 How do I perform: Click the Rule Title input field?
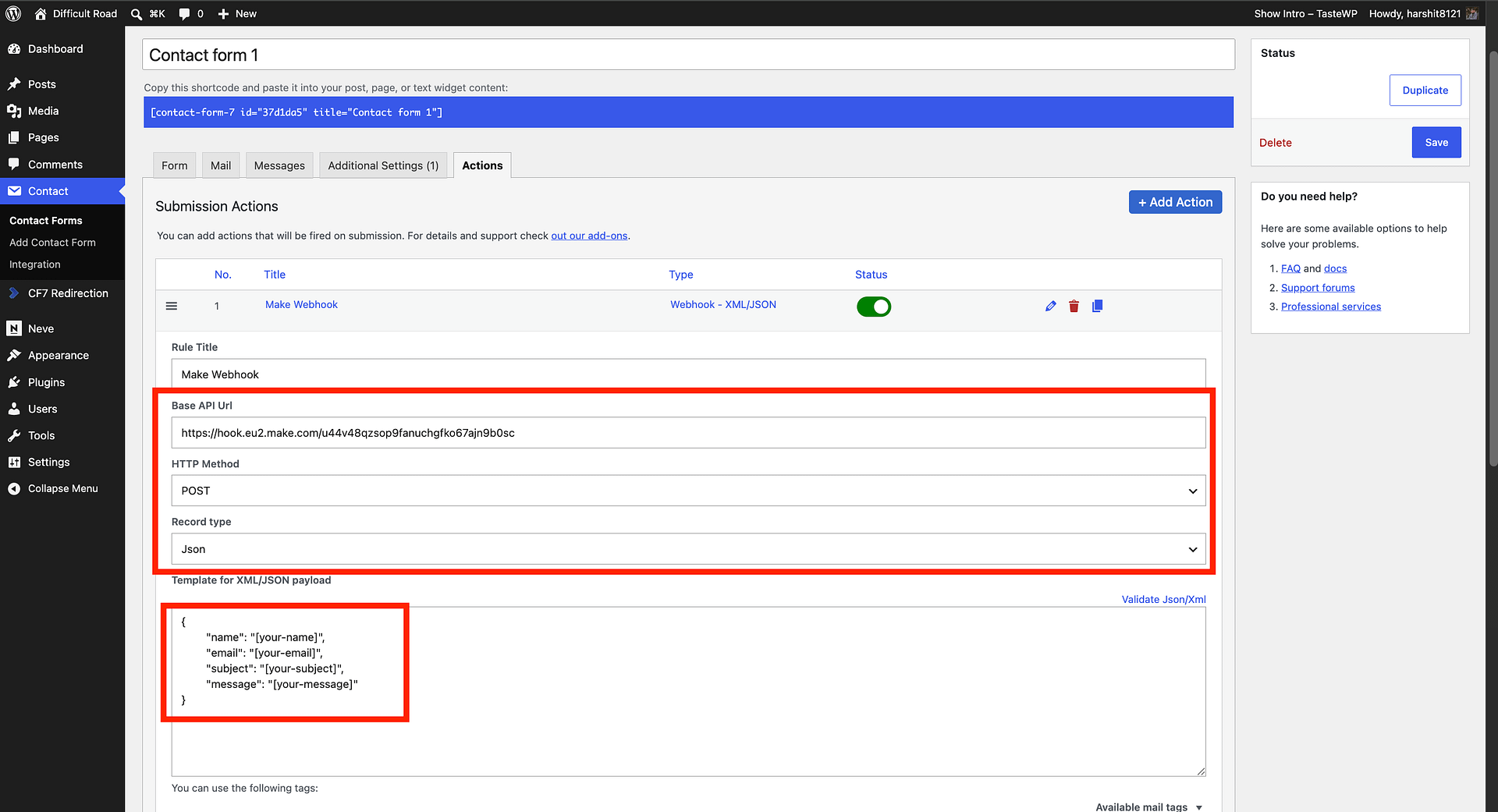(x=688, y=374)
